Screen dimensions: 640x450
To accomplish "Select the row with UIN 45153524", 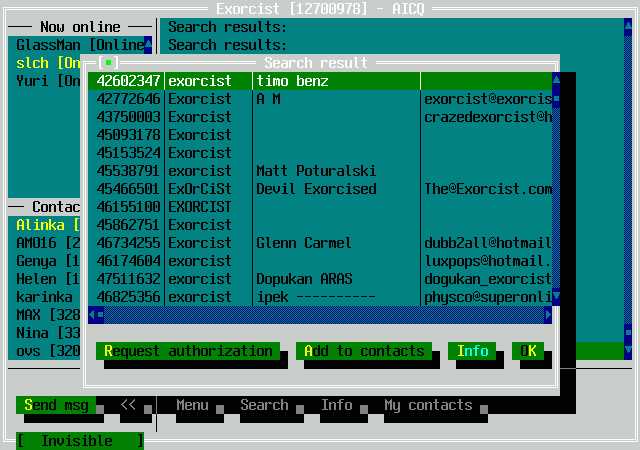I will [320, 153].
